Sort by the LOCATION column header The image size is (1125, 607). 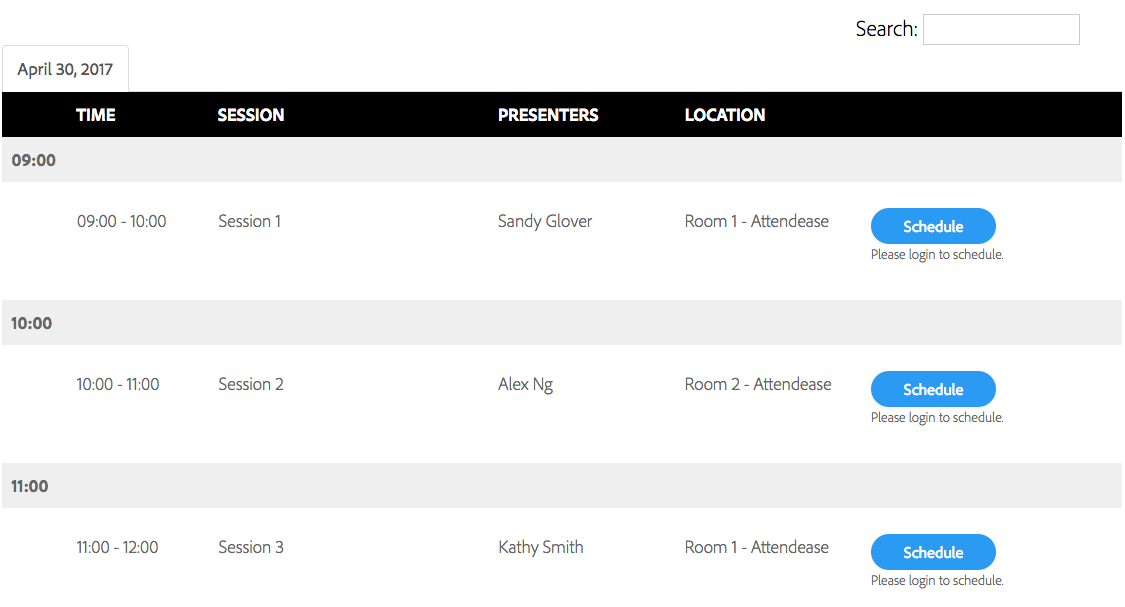pyautogui.click(x=725, y=115)
